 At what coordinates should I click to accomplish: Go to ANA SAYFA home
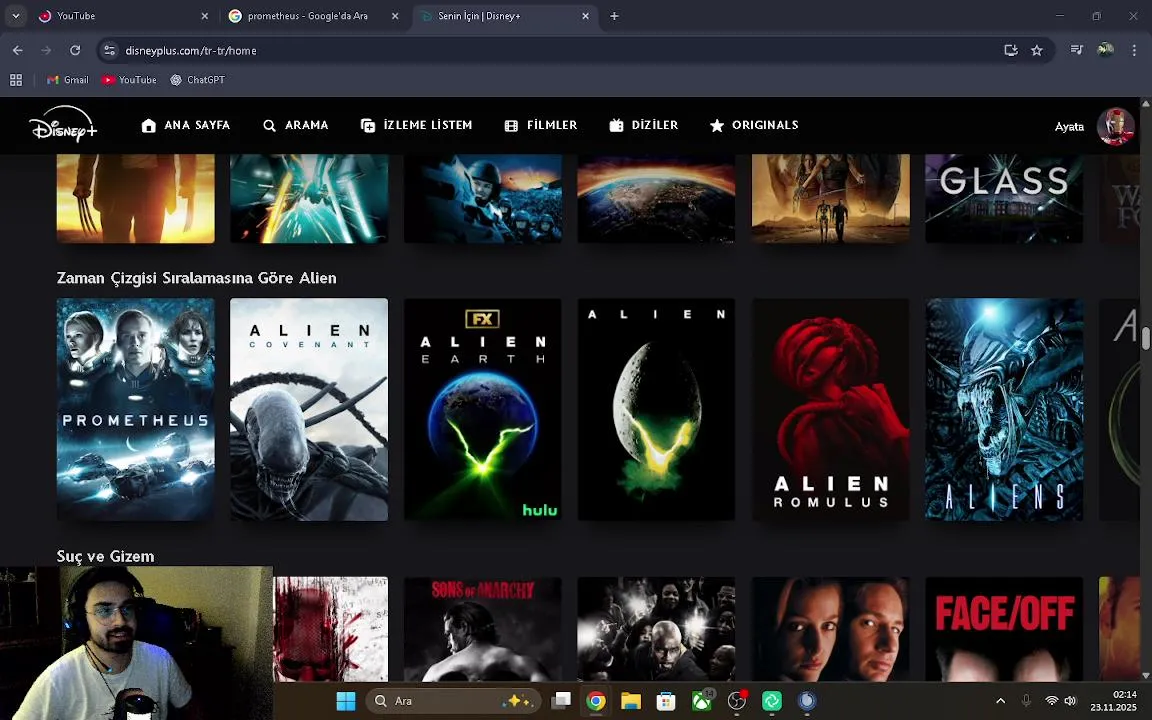coord(186,126)
